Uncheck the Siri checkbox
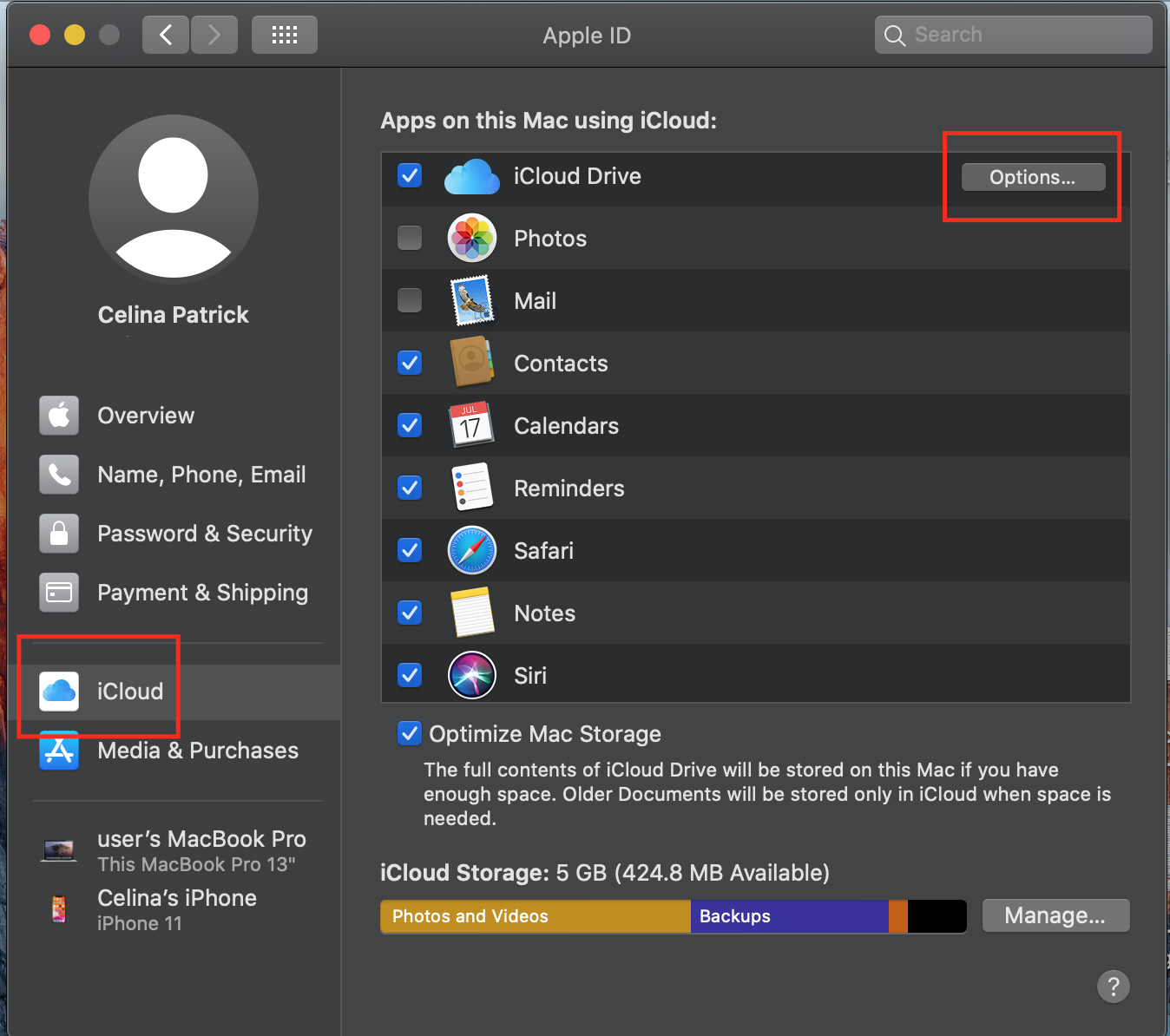Viewport: 1170px width, 1036px height. pos(410,675)
